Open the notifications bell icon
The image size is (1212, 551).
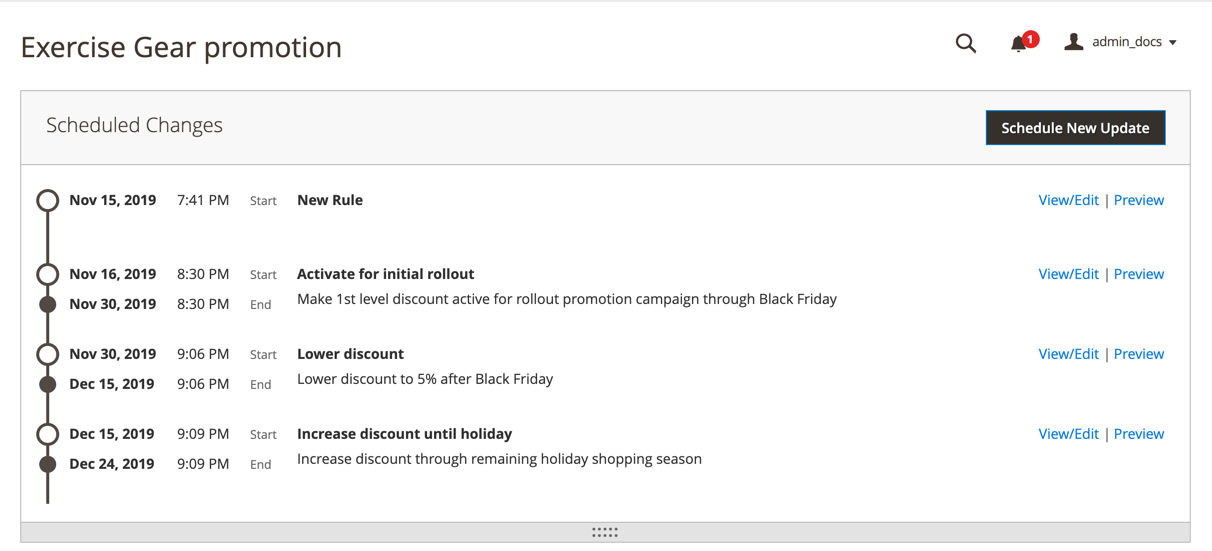click(1018, 43)
